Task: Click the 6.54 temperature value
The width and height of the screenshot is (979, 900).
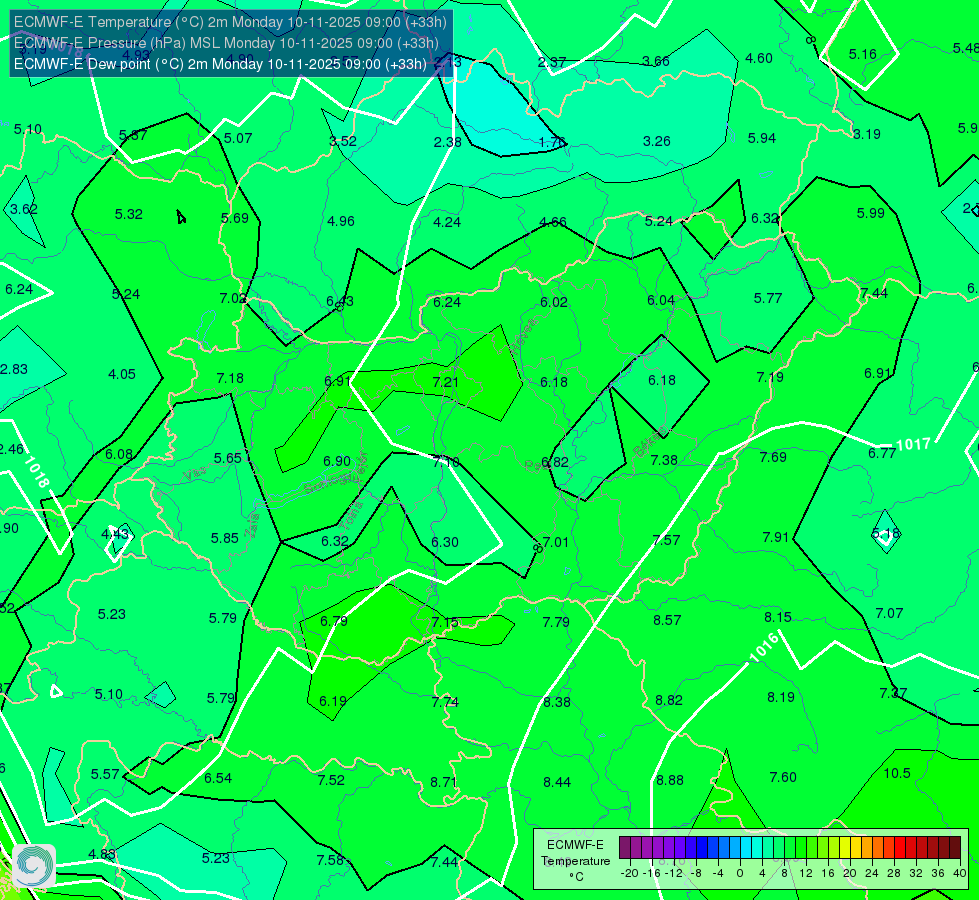Action: (218, 778)
